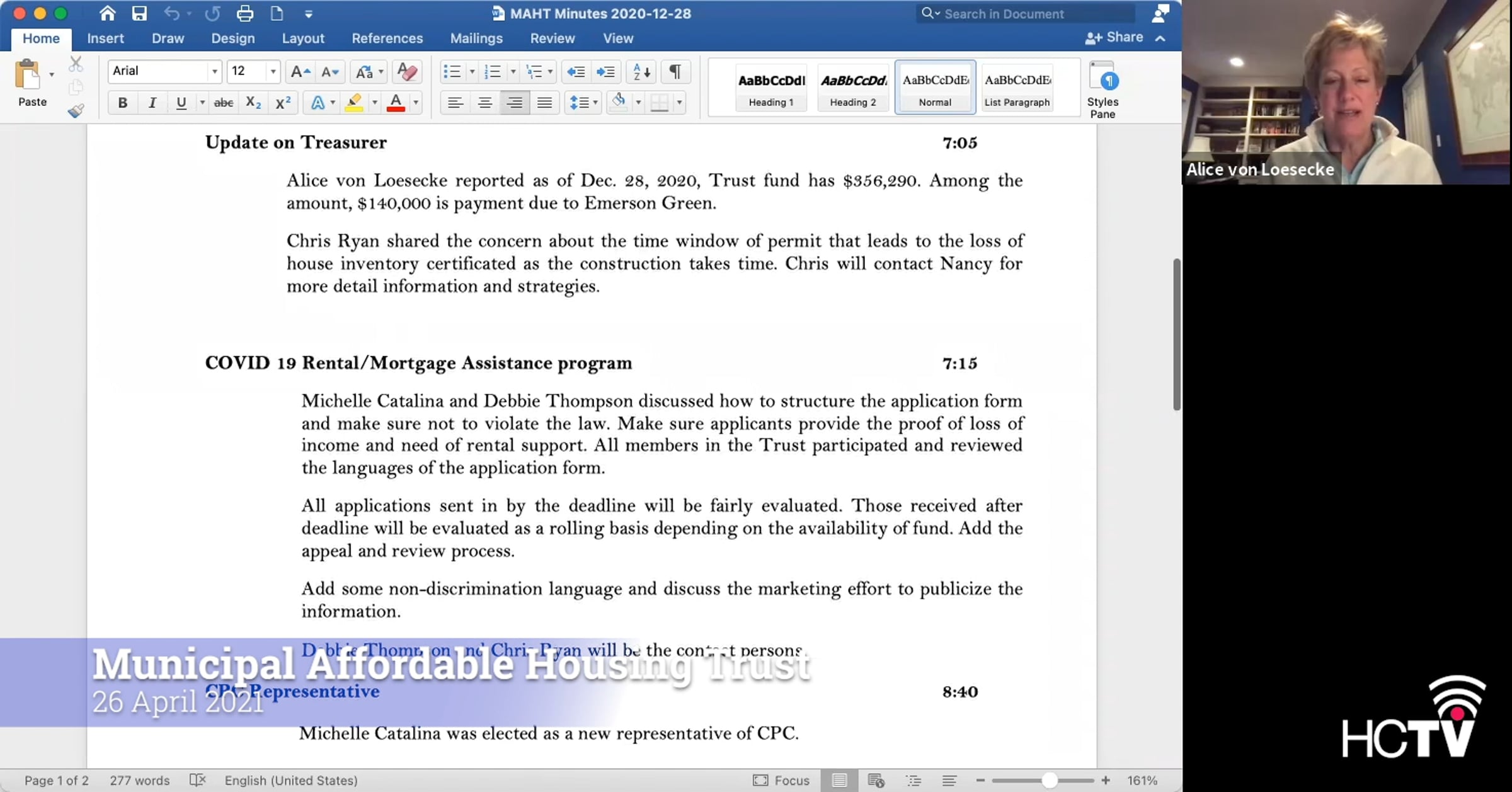Click the vertical scrollbar thumb

(1176, 335)
